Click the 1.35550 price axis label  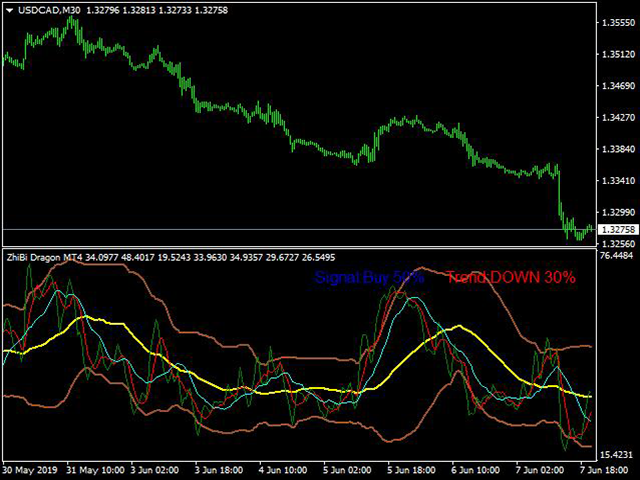pyautogui.click(x=619, y=23)
